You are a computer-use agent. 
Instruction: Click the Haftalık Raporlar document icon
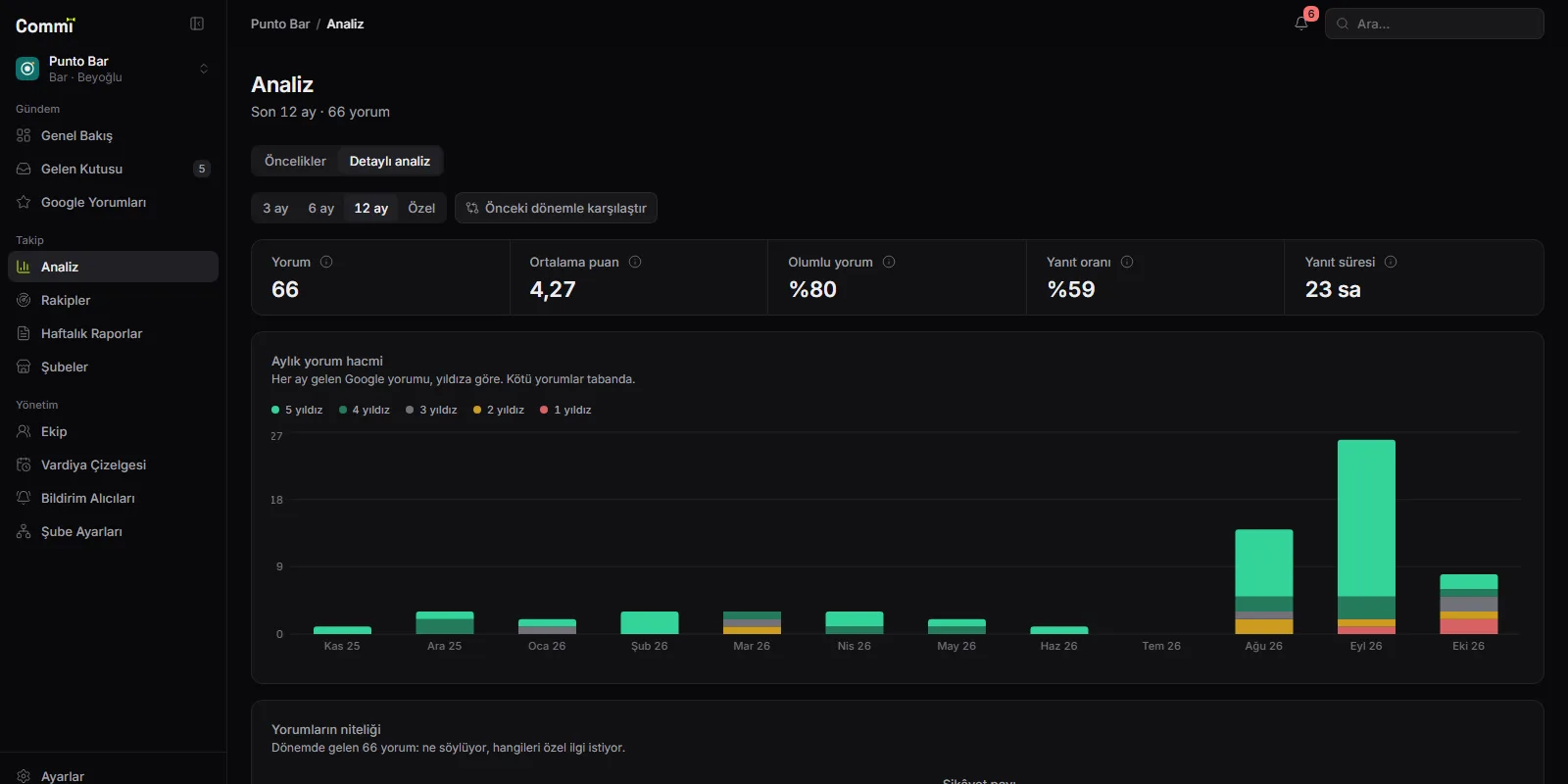(24, 333)
